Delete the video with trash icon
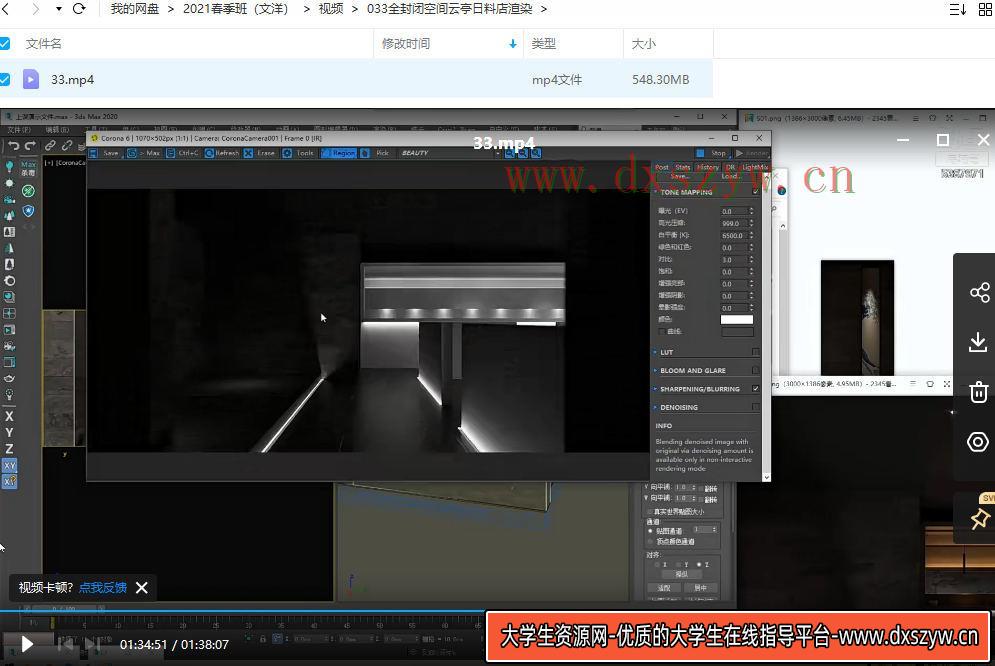 (979, 392)
